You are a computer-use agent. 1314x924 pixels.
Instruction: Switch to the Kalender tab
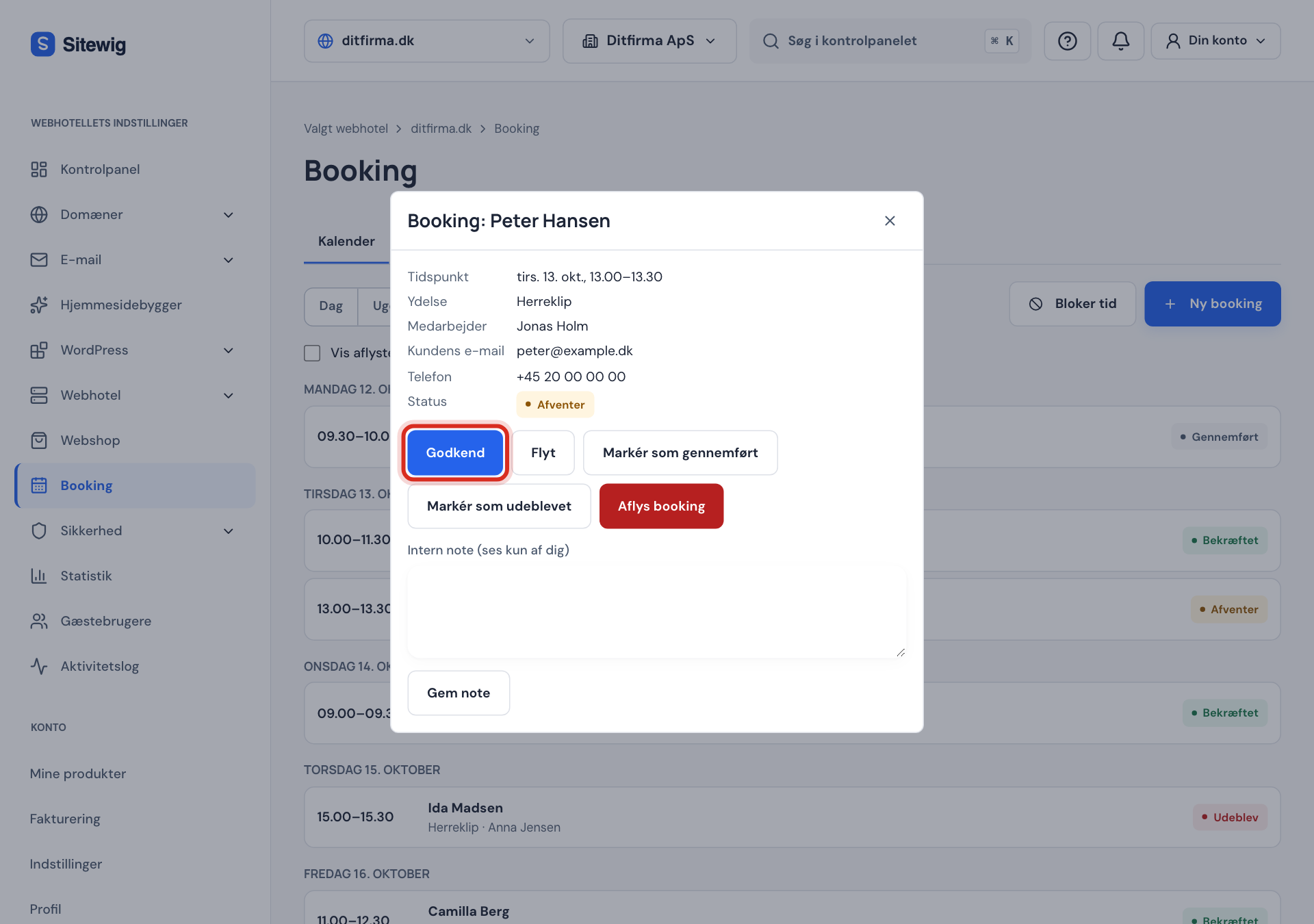pos(346,241)
